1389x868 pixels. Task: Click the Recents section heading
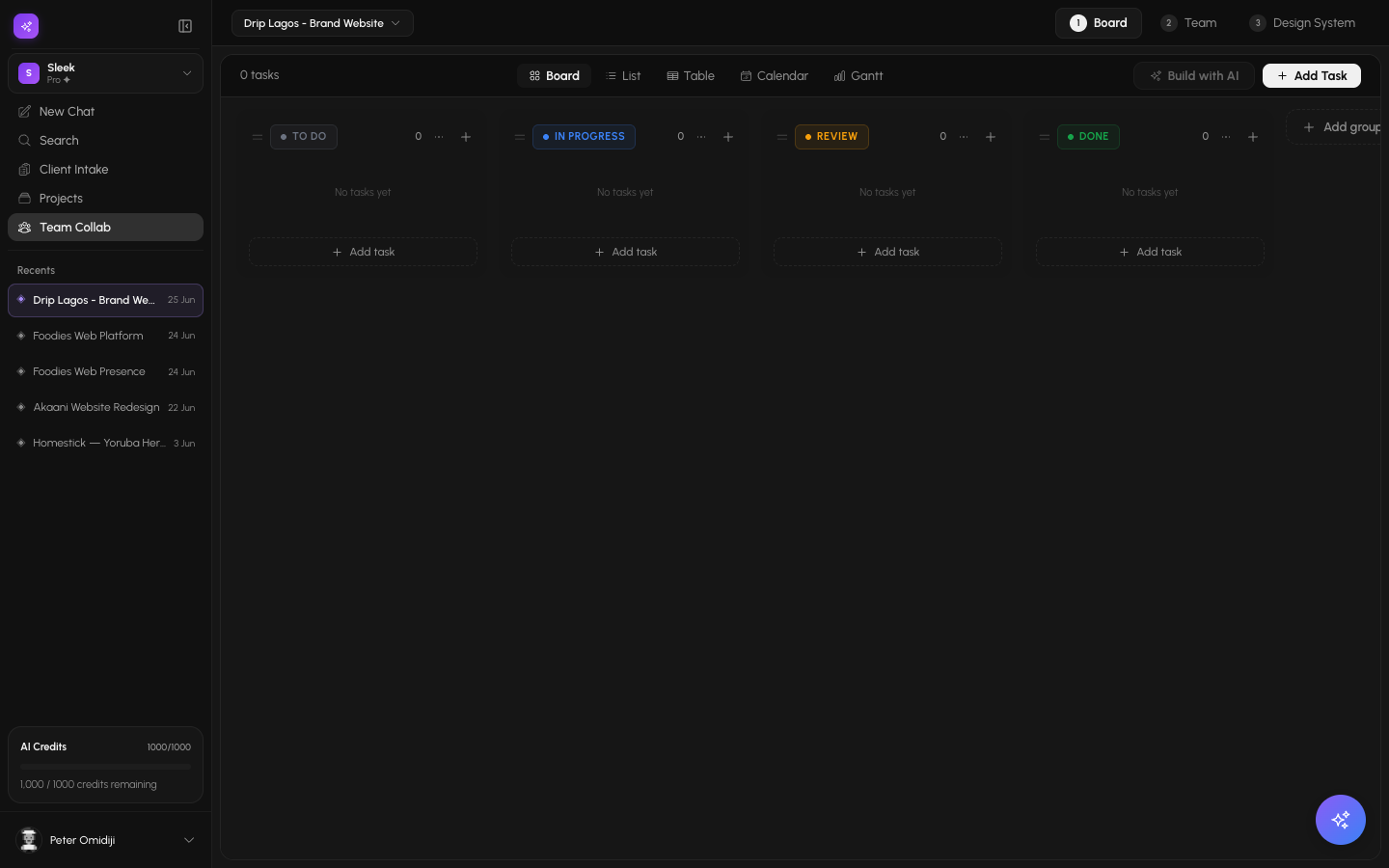coord(36,271)
